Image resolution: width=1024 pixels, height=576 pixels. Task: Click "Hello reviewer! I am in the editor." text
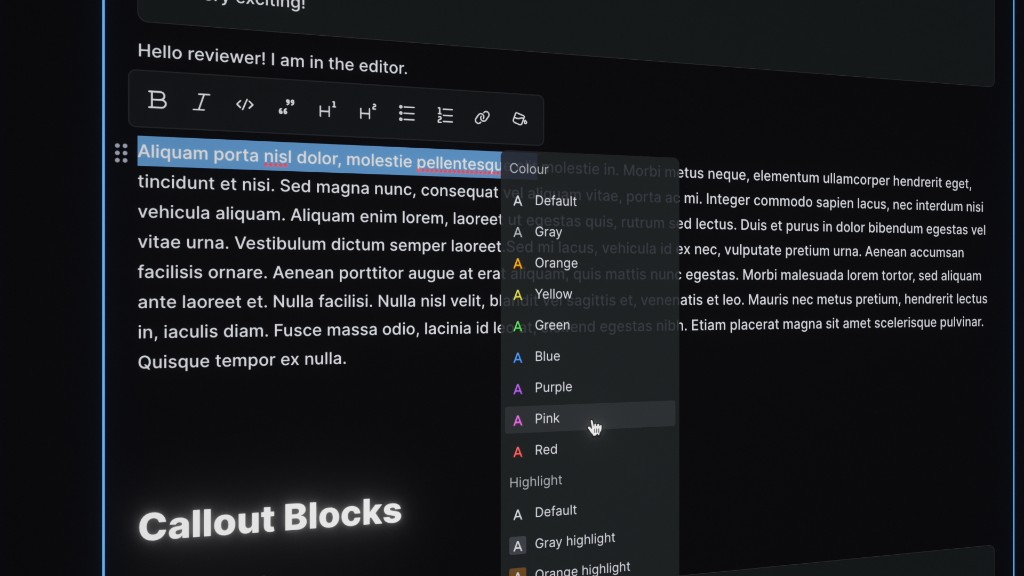[x=272, y=59]
